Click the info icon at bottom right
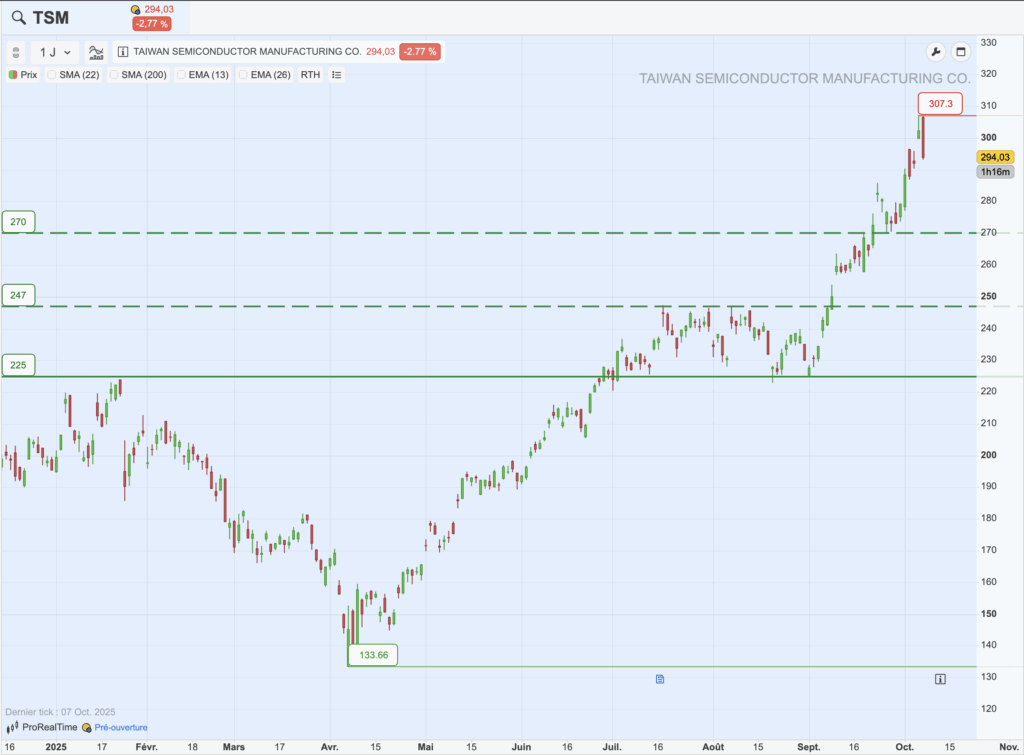The width and height of the screenshot is (1024, 755). [939, 677]
